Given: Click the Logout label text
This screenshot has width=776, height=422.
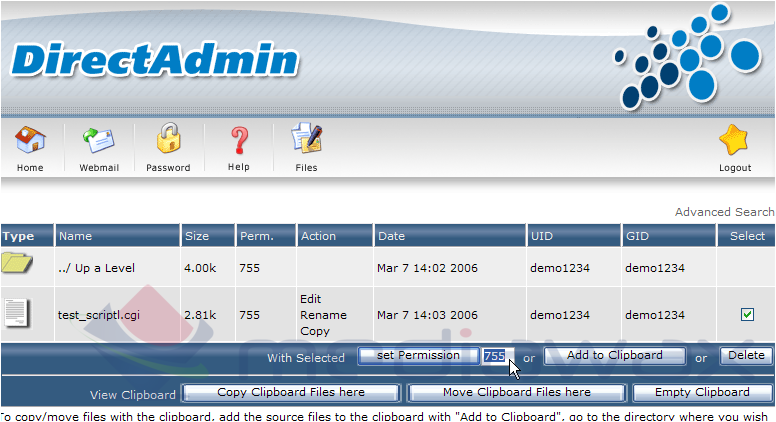Looking at the screenshot, I should pyautogui.click(x=735, y=168).
